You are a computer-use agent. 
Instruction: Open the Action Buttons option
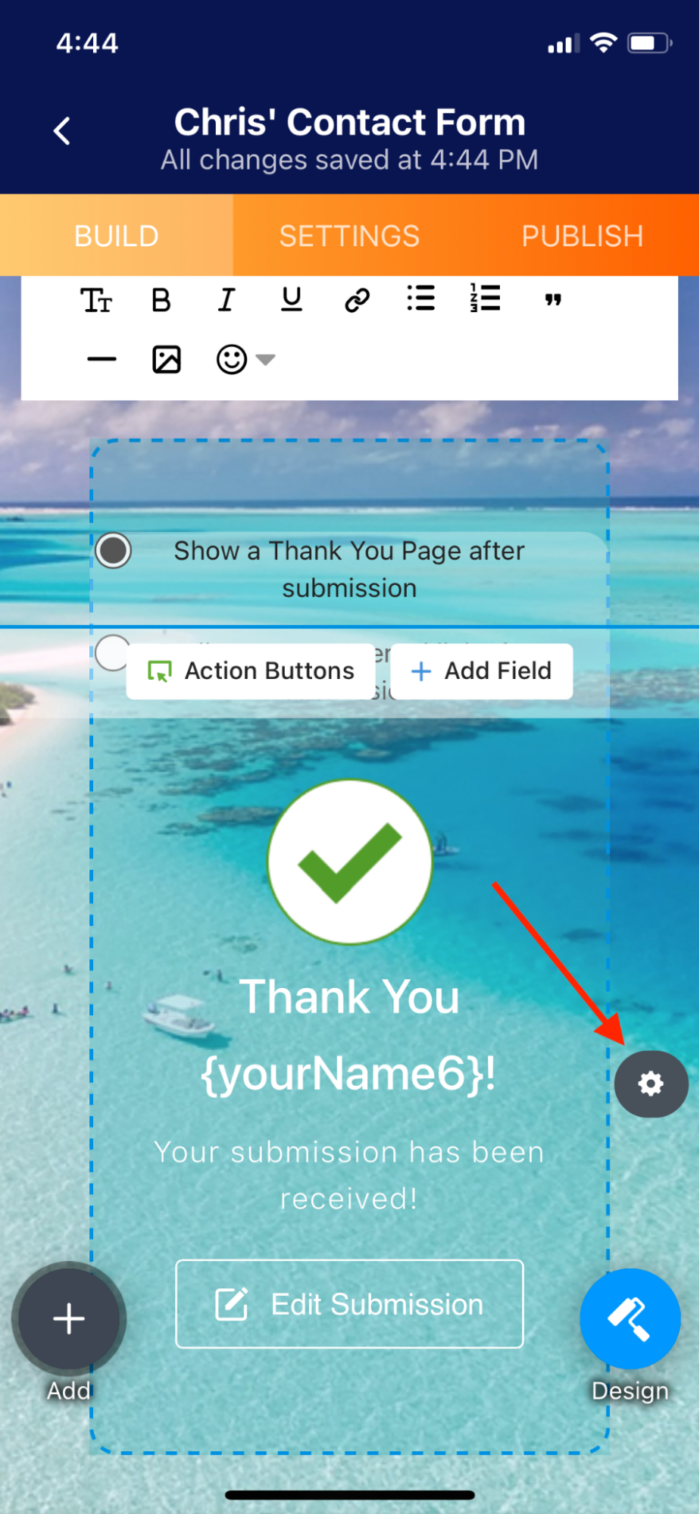251,671
